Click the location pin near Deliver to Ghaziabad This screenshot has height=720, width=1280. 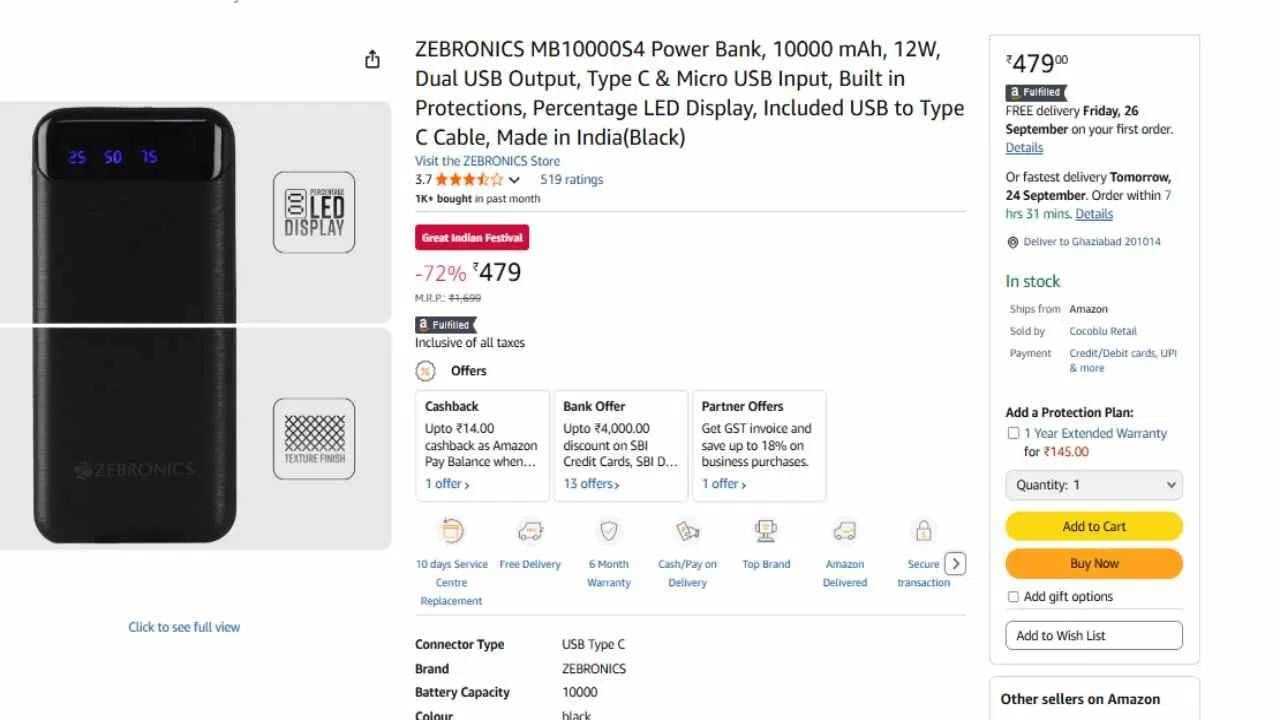pos(1012,241)
